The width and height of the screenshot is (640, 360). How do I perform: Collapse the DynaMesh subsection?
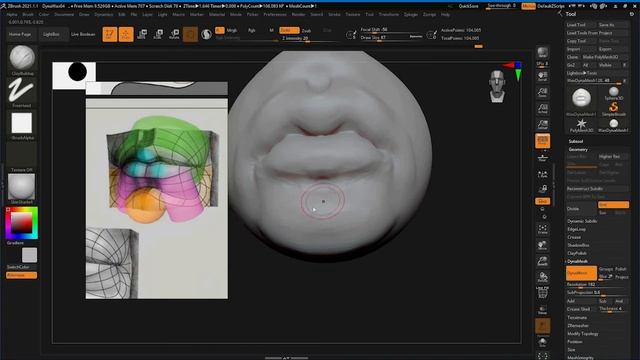[x=578, y=261]
